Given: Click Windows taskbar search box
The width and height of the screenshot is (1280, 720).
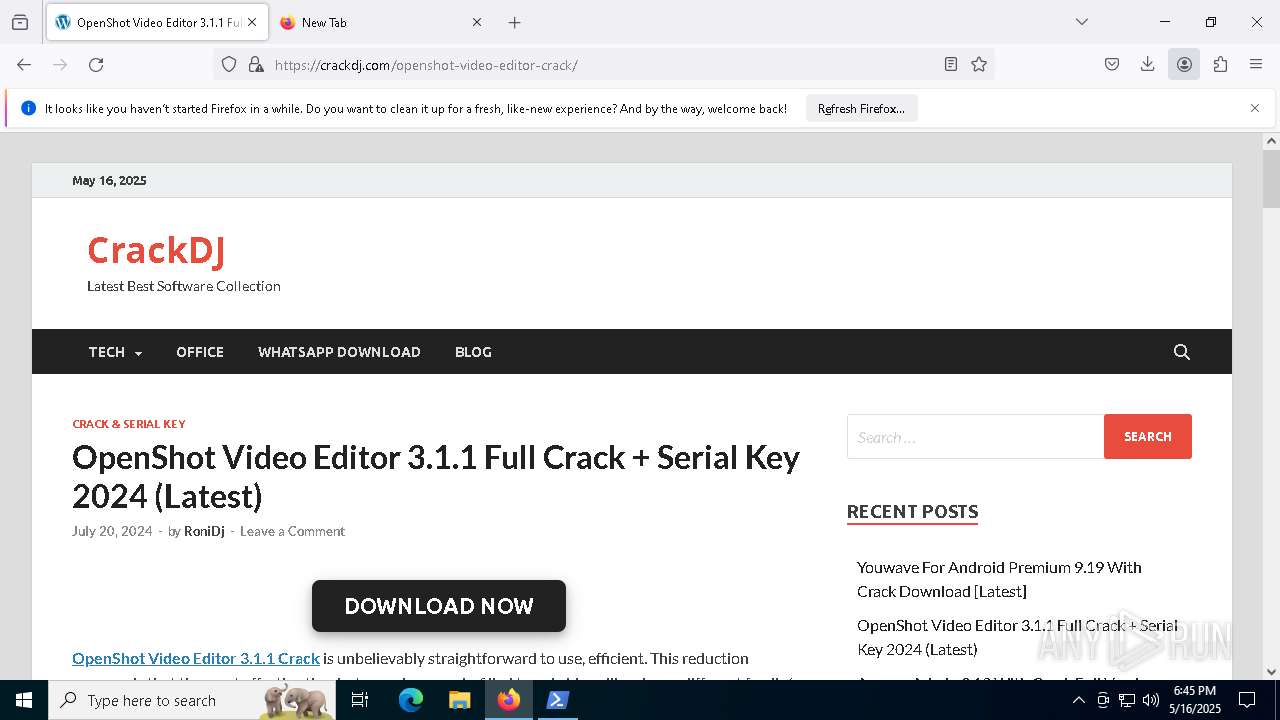Looking at the screenshot, I should [x=191, y=700].
